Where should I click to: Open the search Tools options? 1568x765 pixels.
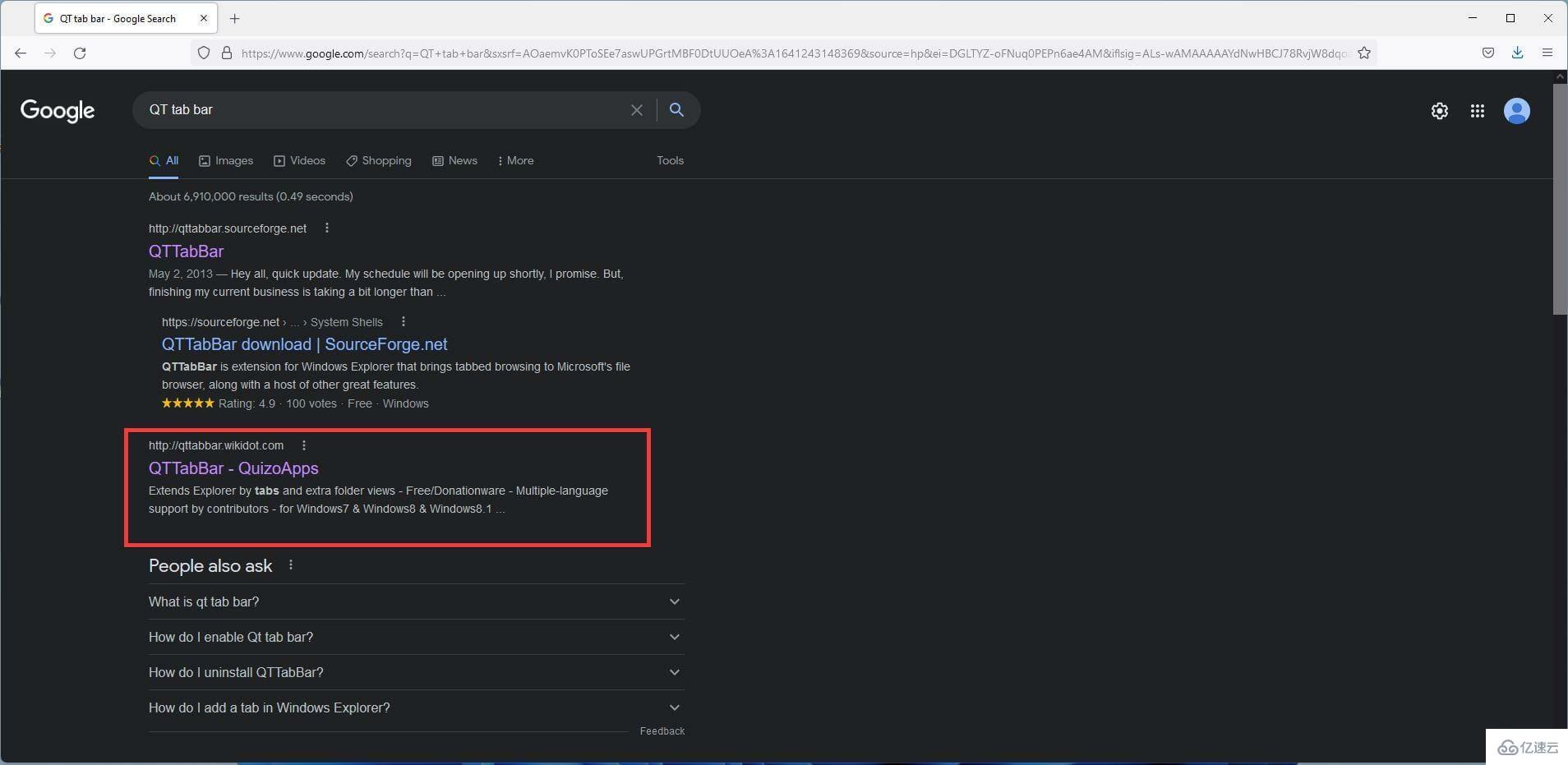(x=670, y=160)
